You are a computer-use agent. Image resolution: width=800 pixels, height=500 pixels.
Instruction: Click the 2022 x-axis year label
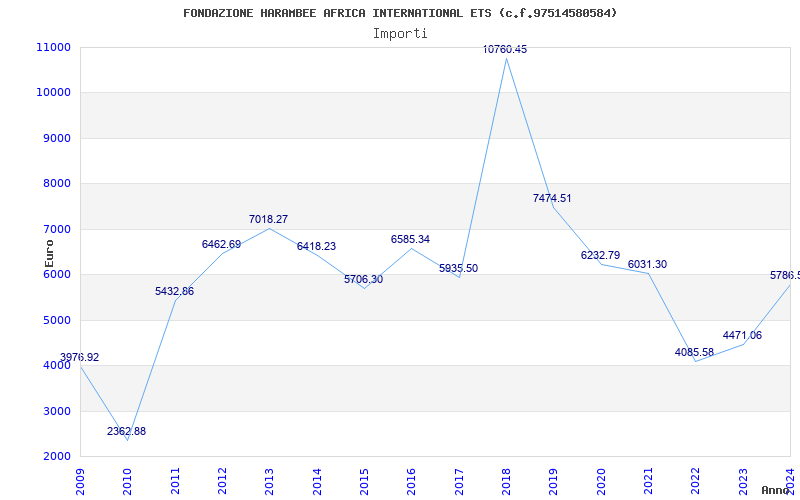click(x=696, y=482)
